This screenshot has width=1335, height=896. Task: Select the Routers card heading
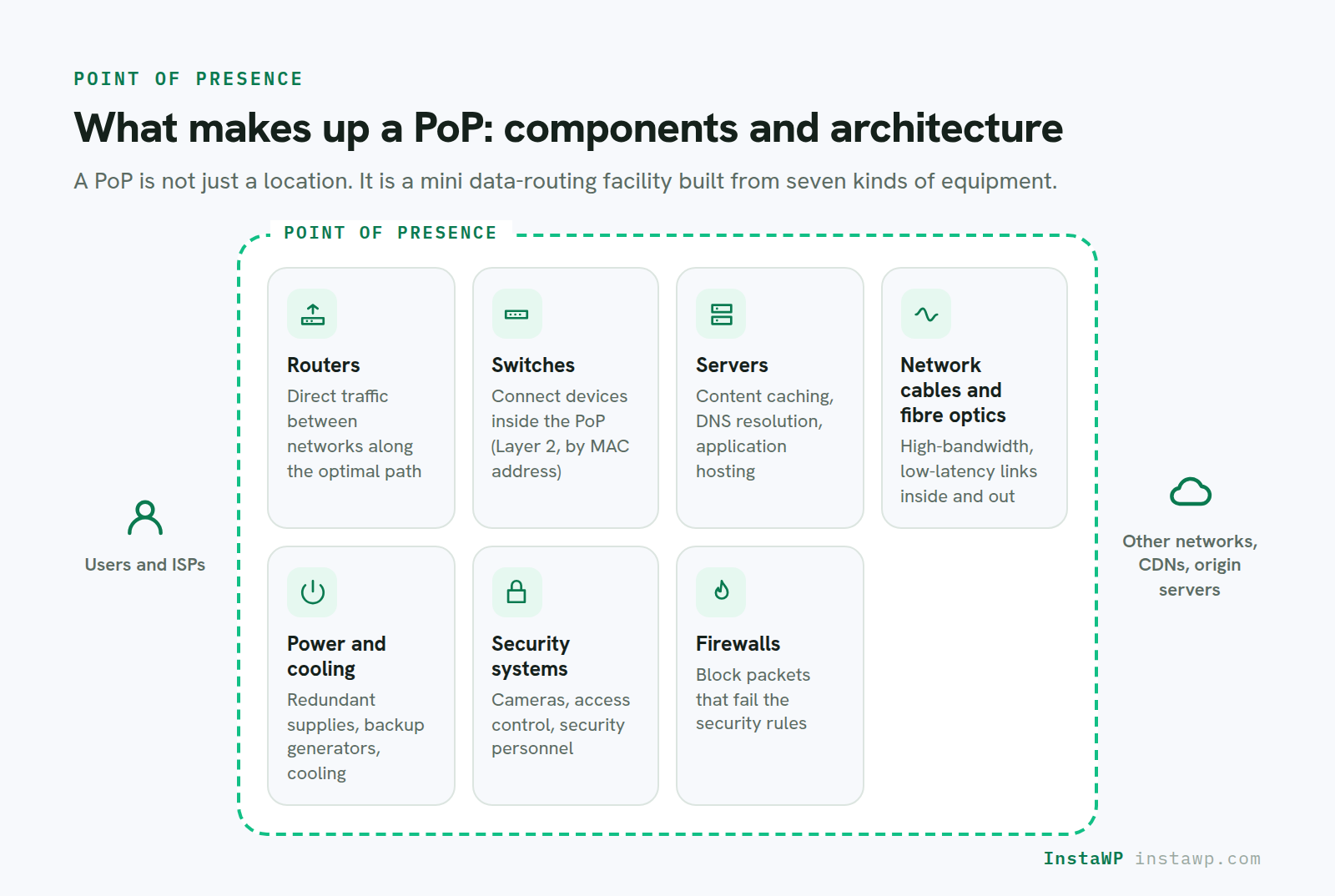pos(324,365)
